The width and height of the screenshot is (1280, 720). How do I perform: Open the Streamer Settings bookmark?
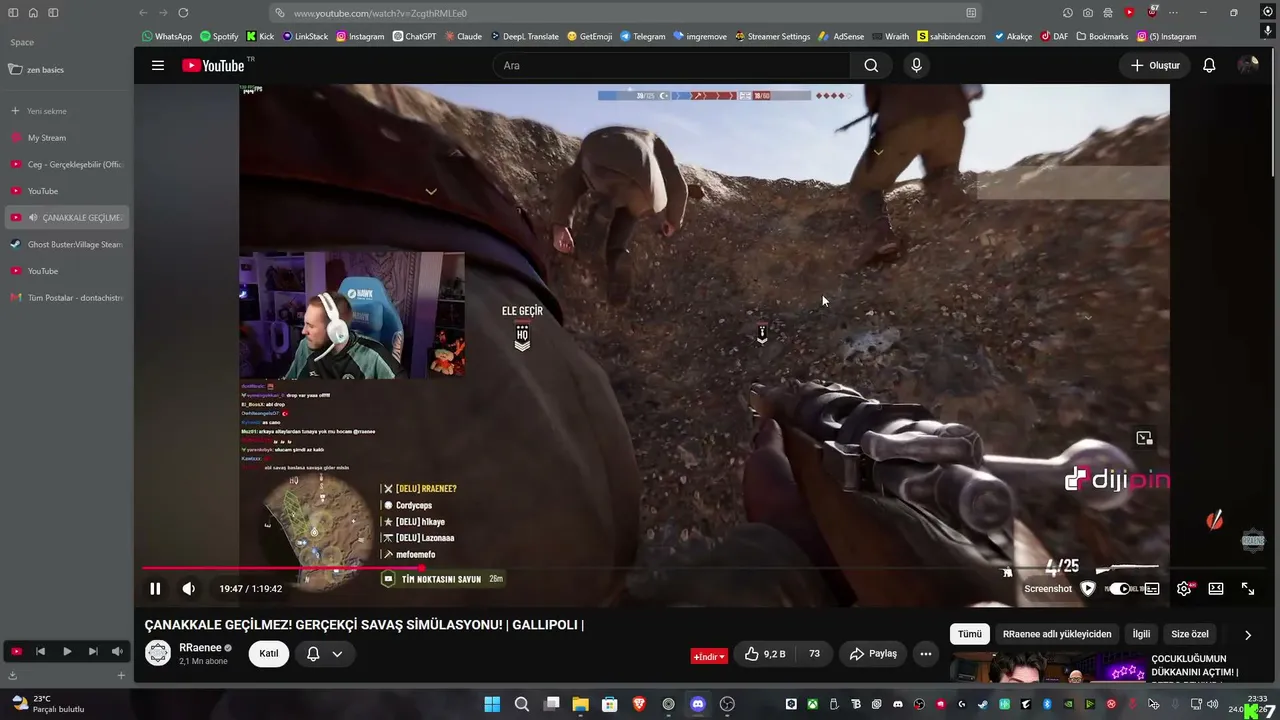click(772, 37)
